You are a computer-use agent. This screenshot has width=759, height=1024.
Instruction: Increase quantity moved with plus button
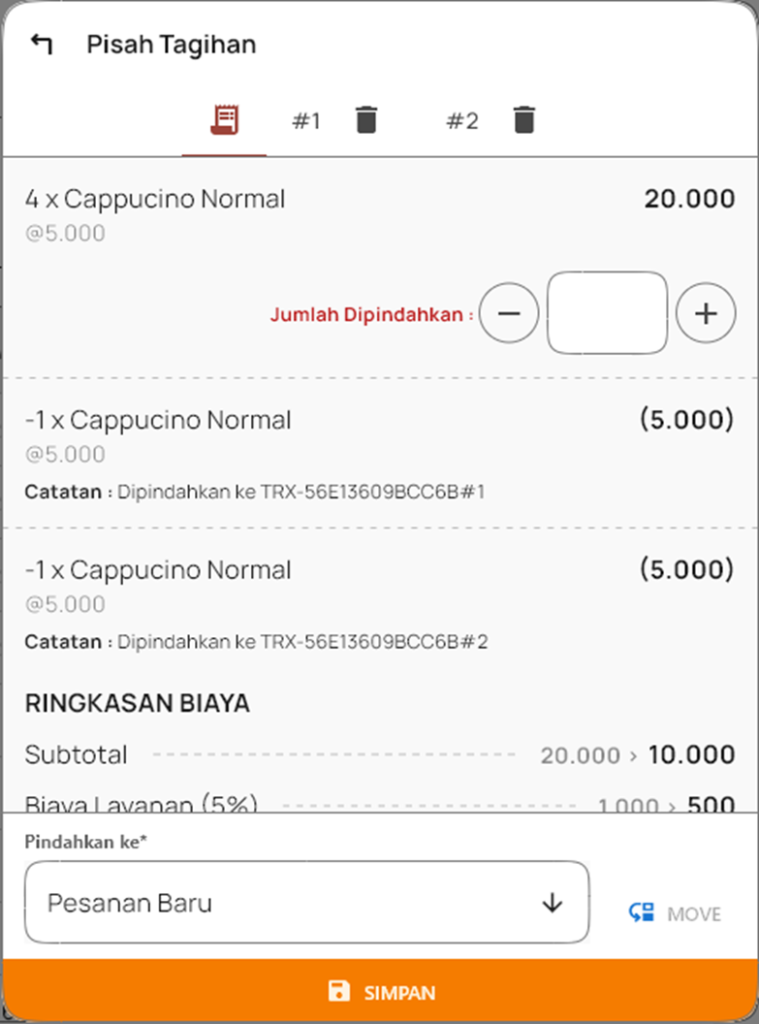tap(706, 314)
